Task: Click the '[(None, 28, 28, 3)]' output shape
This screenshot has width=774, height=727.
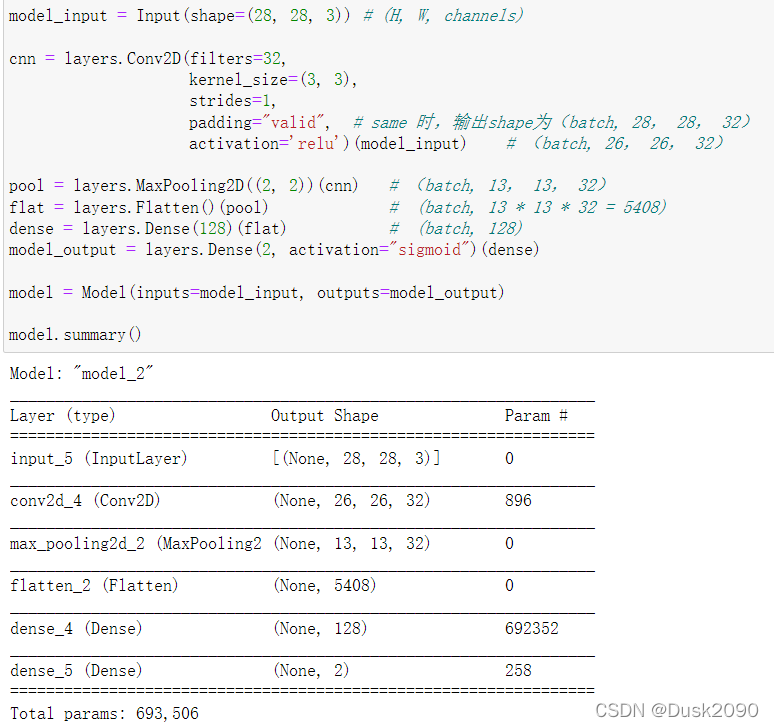Action: [356, 459]
